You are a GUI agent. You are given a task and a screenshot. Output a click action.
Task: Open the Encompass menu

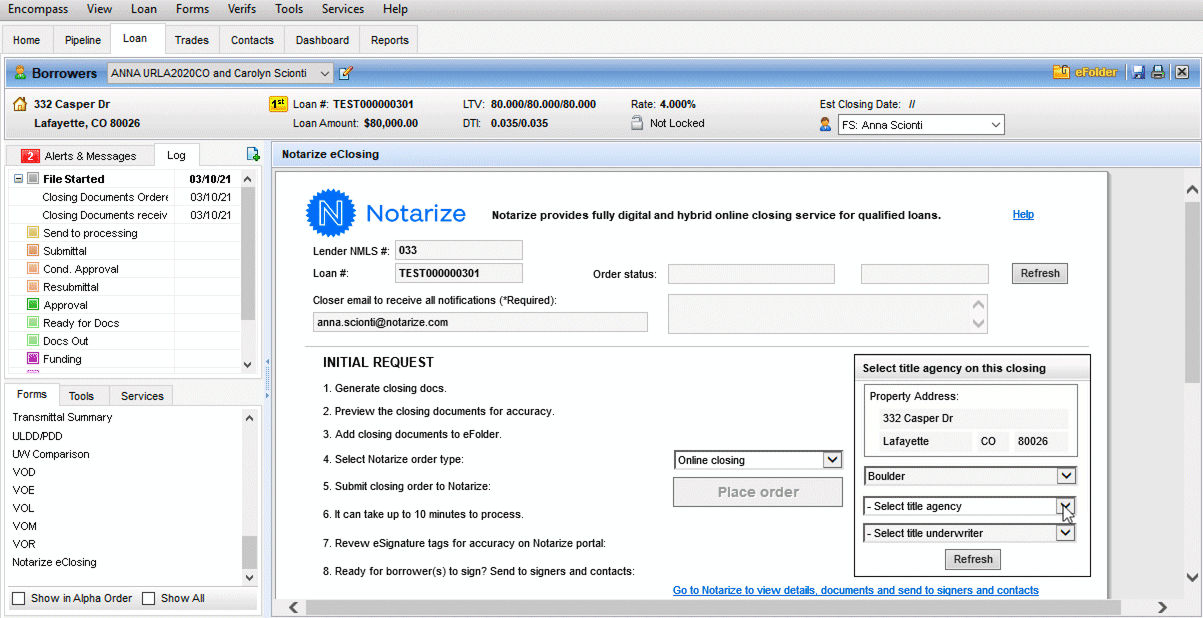pos(38,9)
